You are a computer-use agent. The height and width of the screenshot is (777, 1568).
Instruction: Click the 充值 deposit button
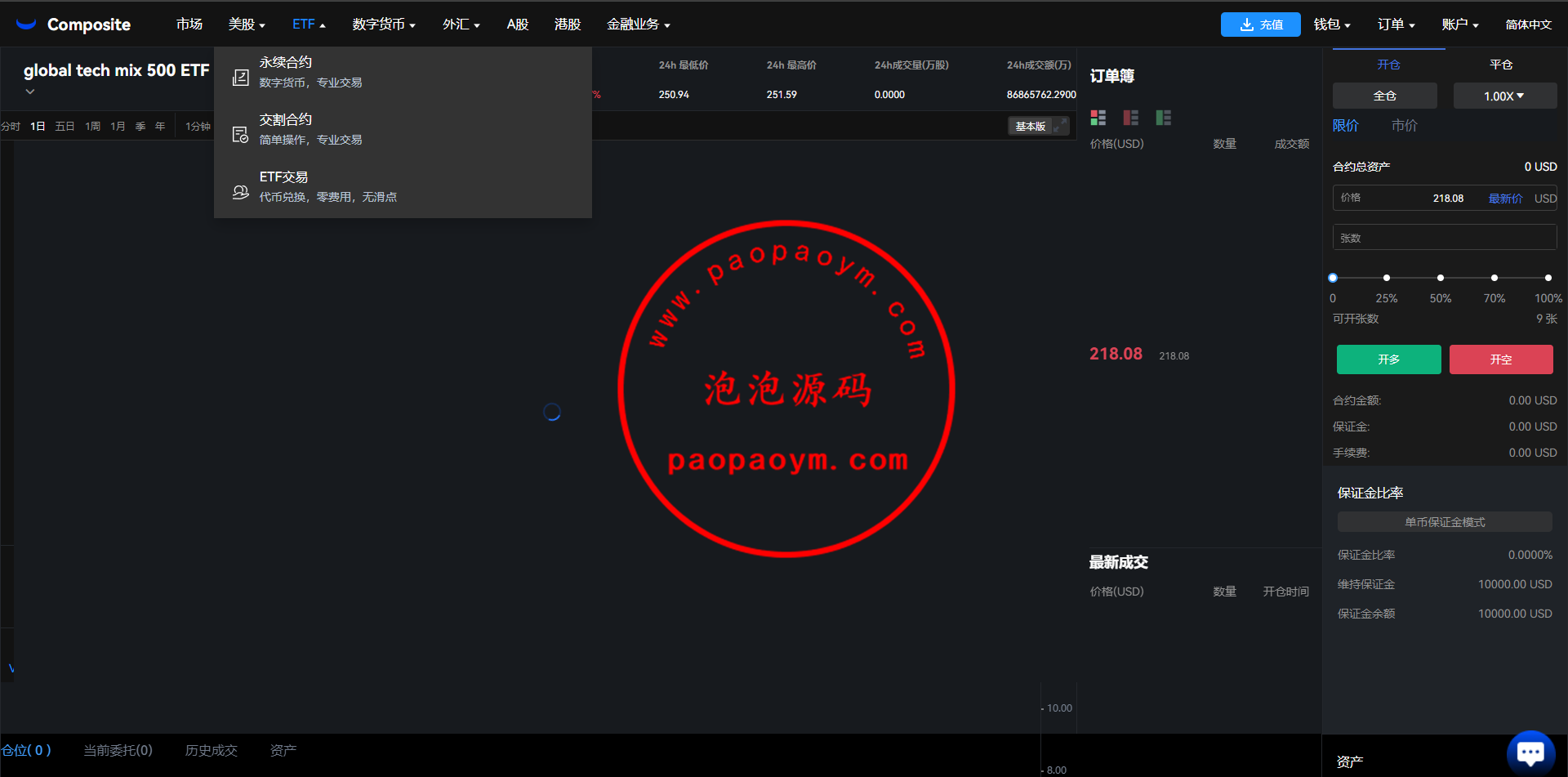[x=1261, y=25]
